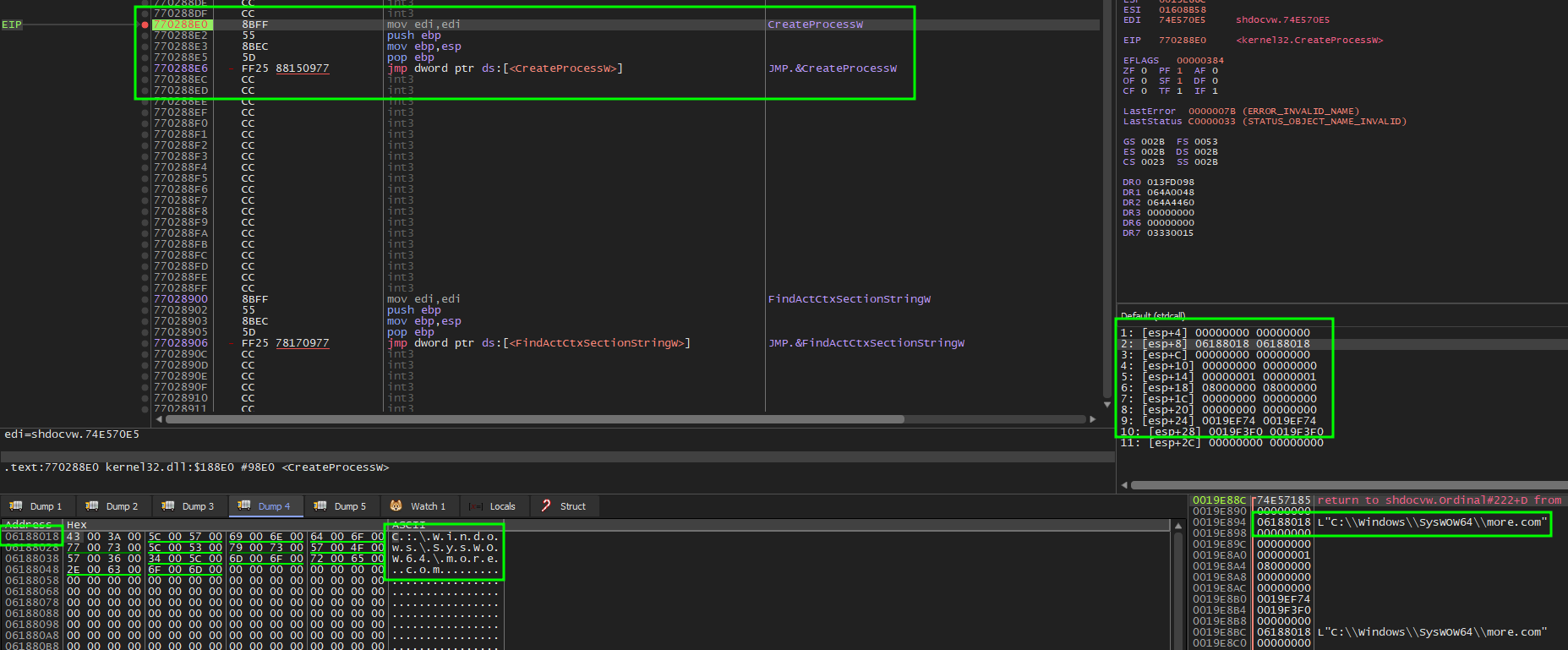Click the active Dump 4 tab
The image size is (1568, 650).
tap(265, 506)
